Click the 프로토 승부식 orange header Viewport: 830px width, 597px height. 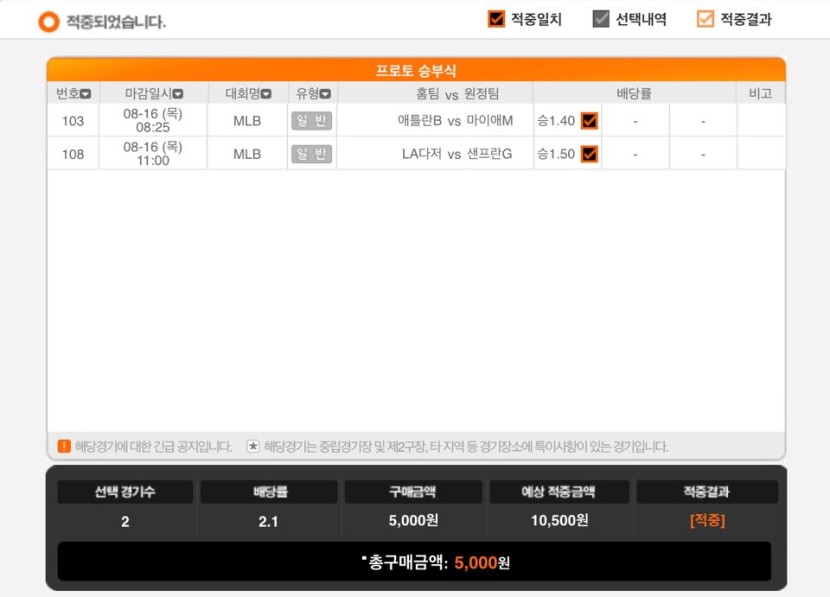pyautogui.click(x=416, y=70)
